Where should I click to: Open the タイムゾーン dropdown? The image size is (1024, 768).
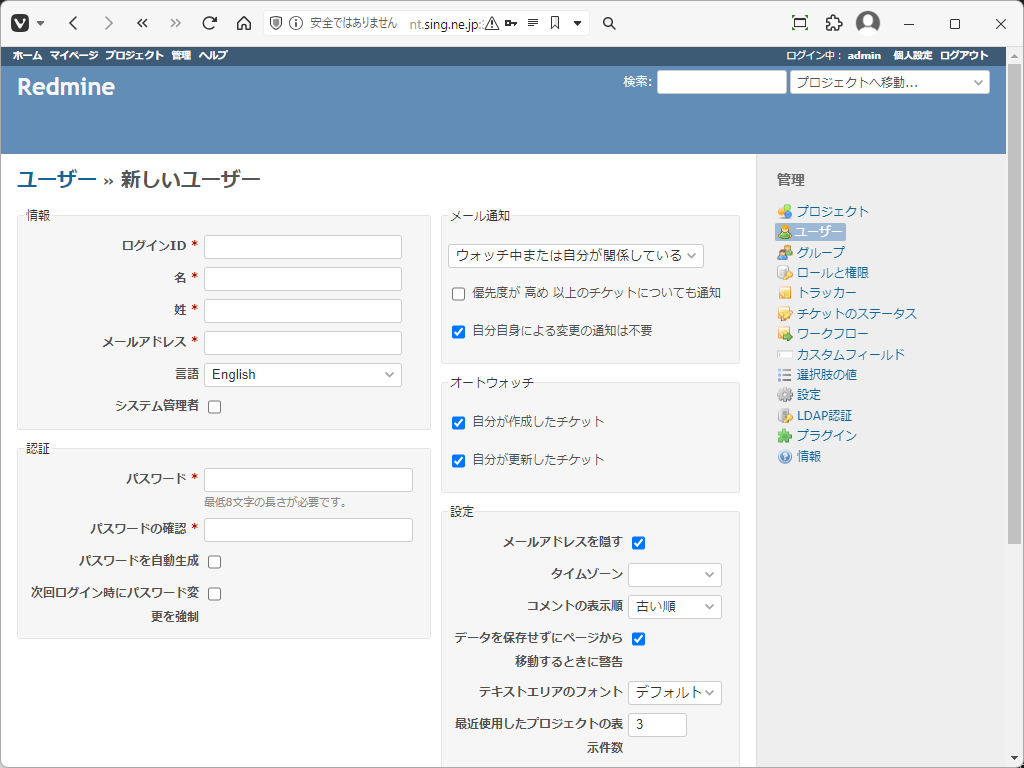coord(675,575)
